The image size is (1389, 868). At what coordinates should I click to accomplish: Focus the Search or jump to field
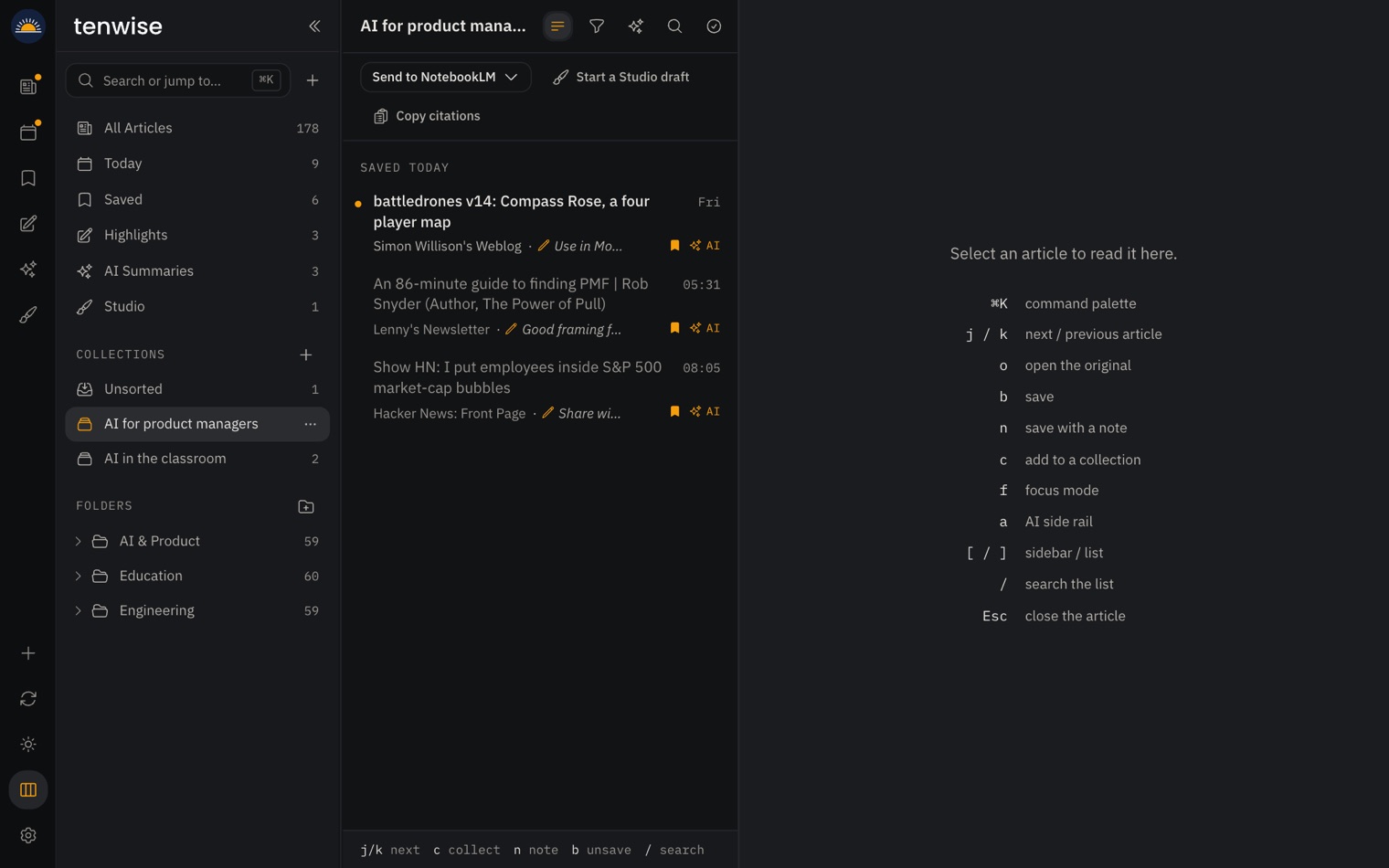tap(178, 80)
